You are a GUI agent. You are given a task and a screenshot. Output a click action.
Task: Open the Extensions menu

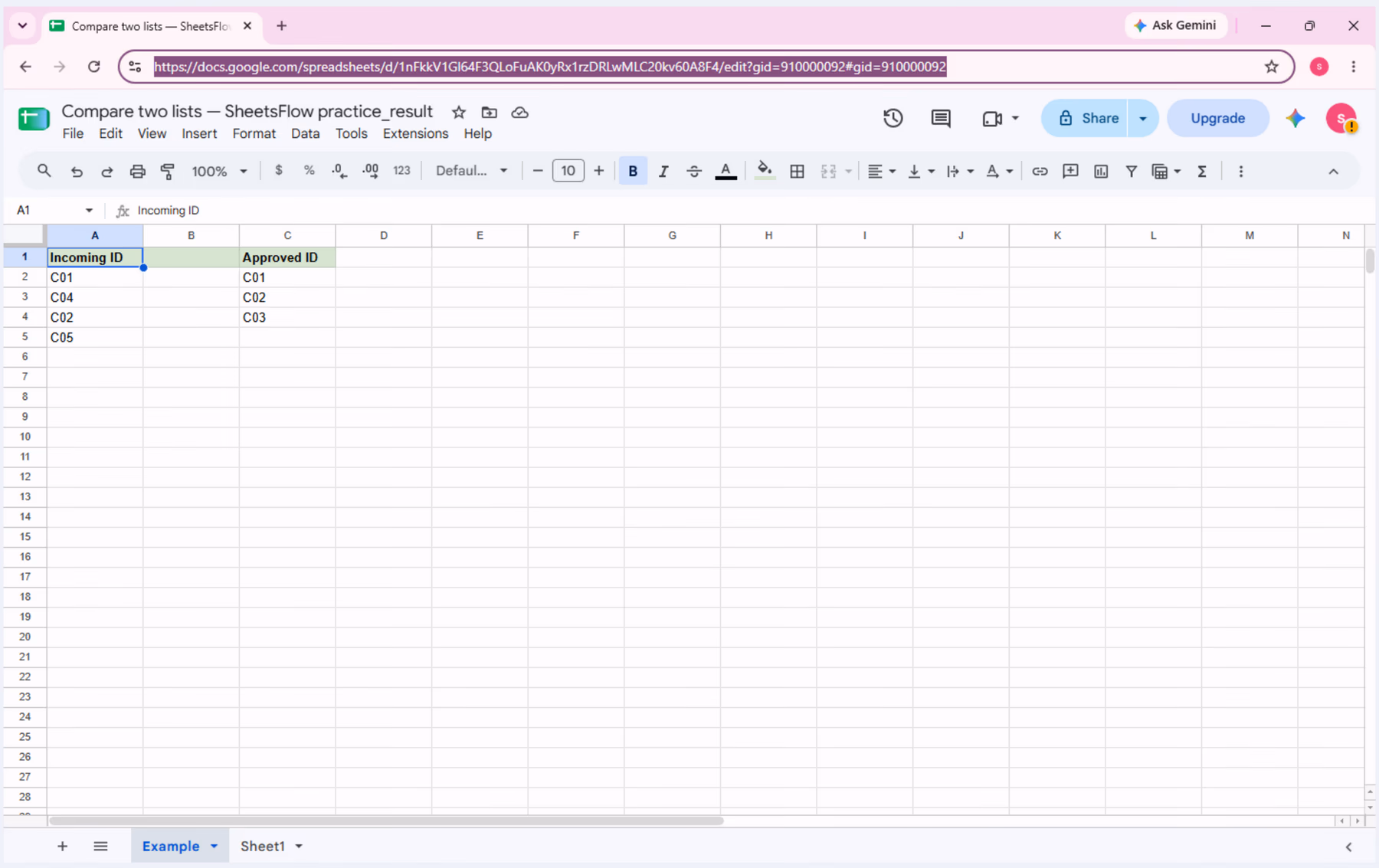pos(415,133)
